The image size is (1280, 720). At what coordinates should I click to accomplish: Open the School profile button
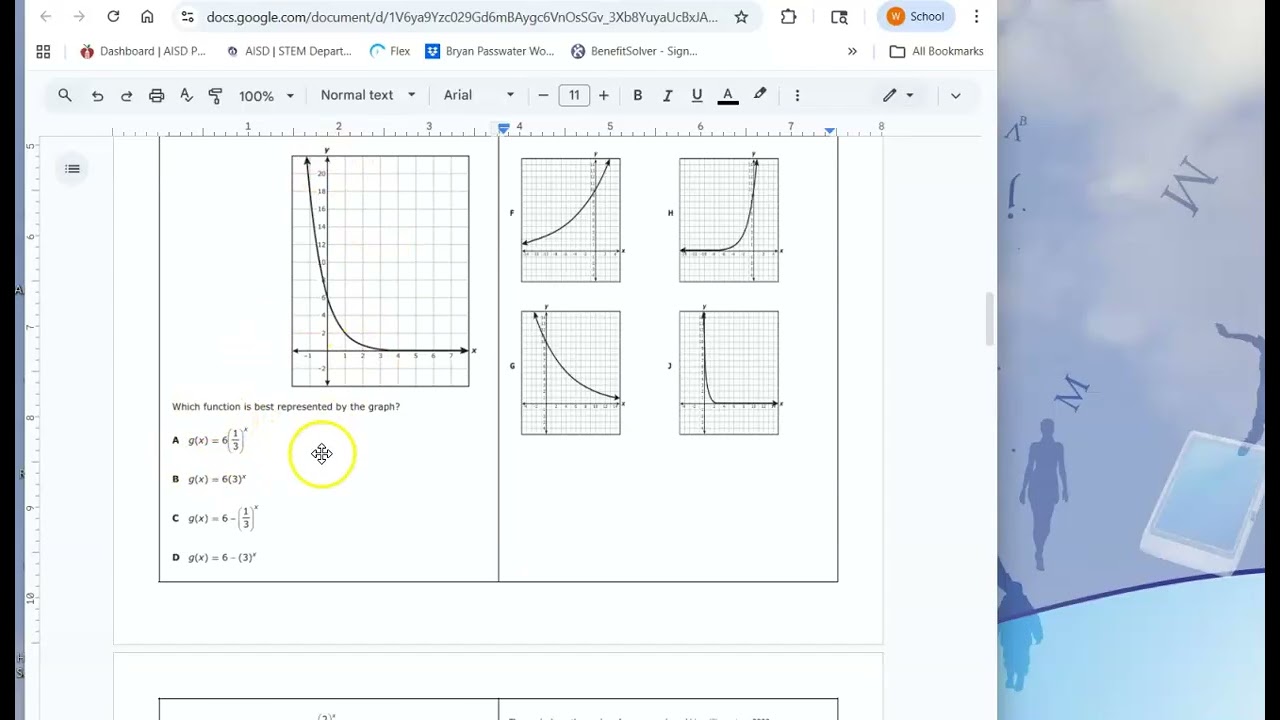915,17
